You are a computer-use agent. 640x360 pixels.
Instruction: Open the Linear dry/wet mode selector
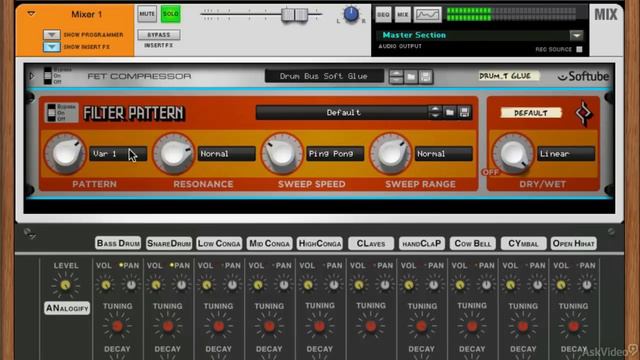[566, 154]
